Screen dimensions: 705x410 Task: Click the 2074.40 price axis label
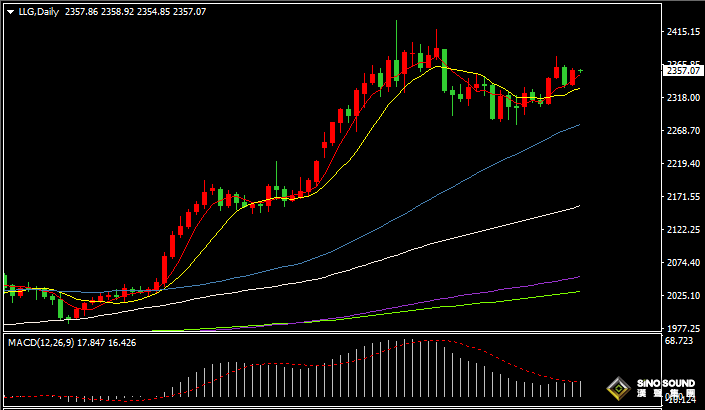(681, 263)
